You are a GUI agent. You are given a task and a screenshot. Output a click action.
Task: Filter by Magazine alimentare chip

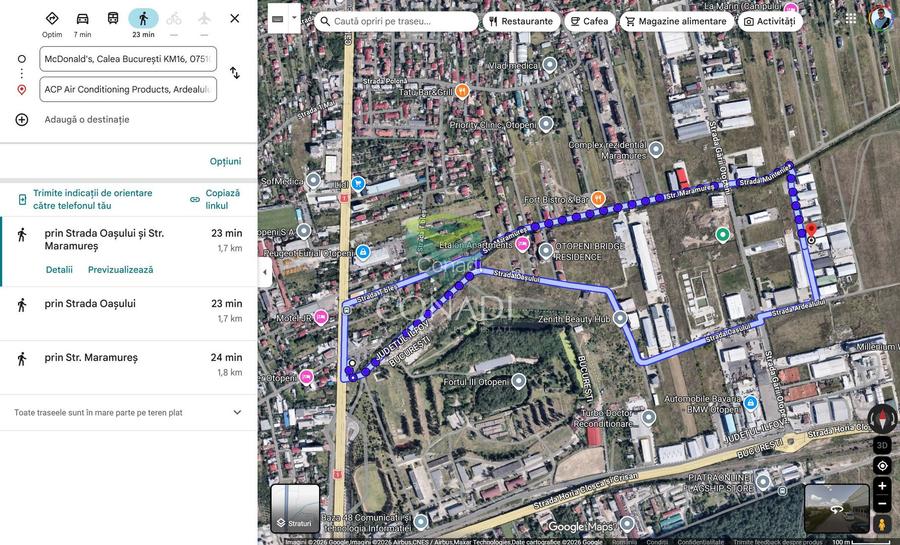click(677, 21)
